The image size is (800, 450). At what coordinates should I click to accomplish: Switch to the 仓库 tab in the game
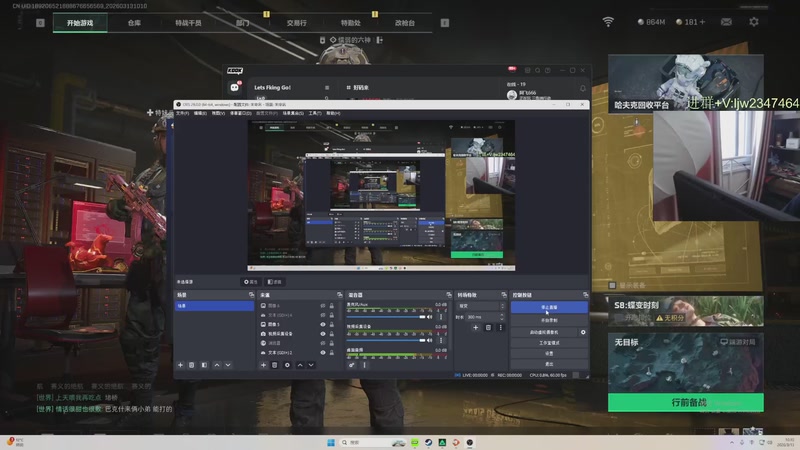(x=134, y=23)
